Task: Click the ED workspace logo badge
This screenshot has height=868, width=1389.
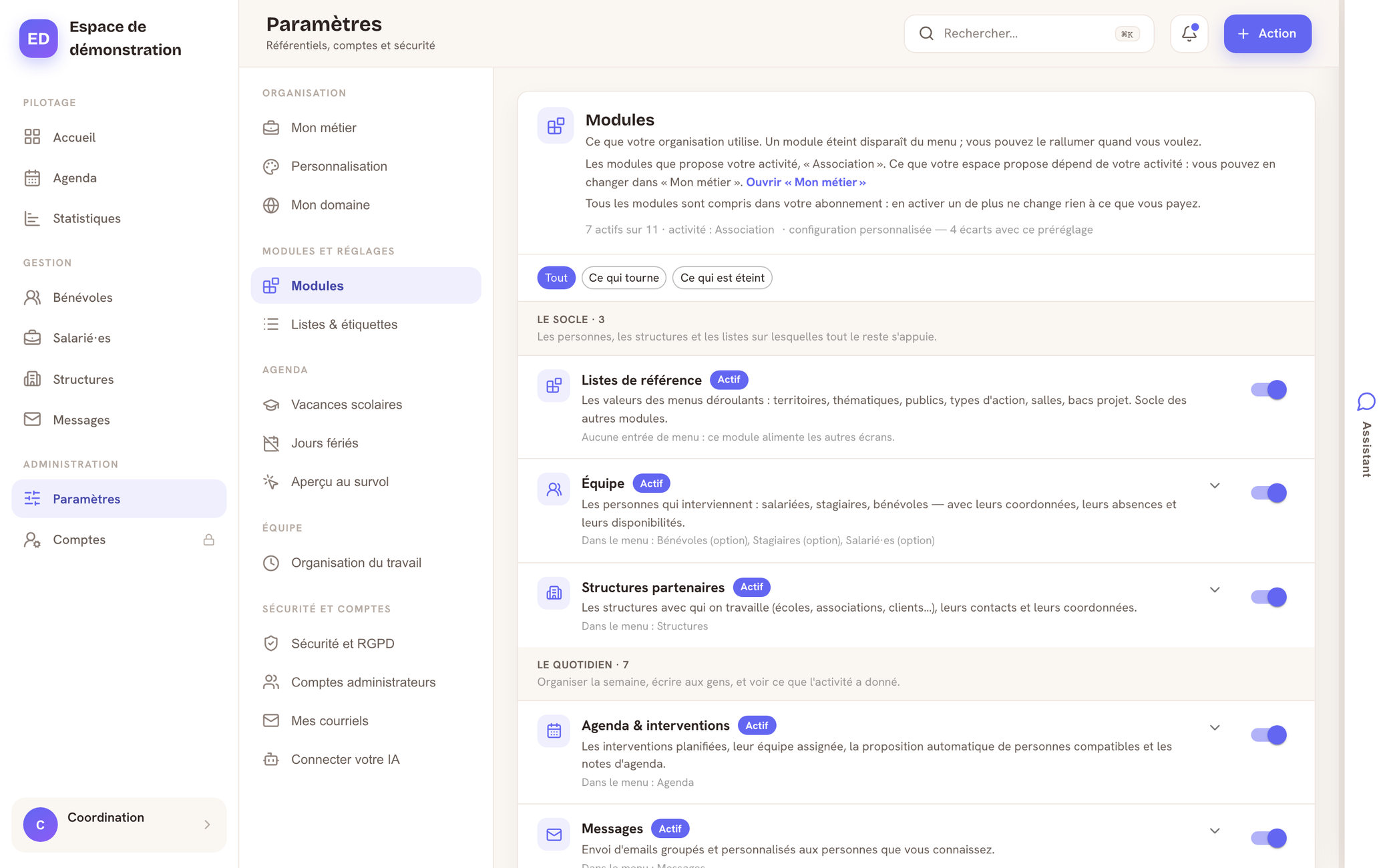Action: 39,38
